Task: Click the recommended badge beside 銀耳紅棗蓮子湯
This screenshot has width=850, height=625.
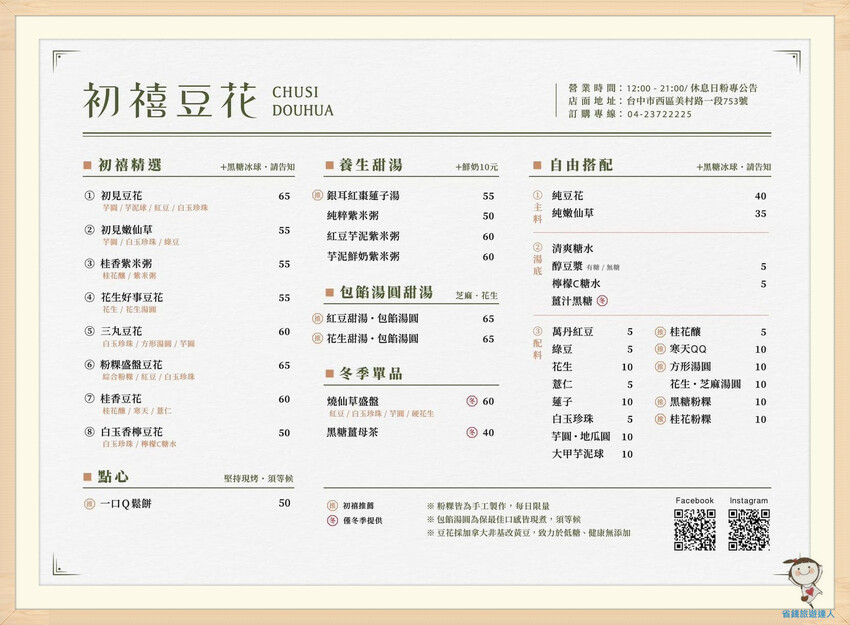Action: (317, 196)
